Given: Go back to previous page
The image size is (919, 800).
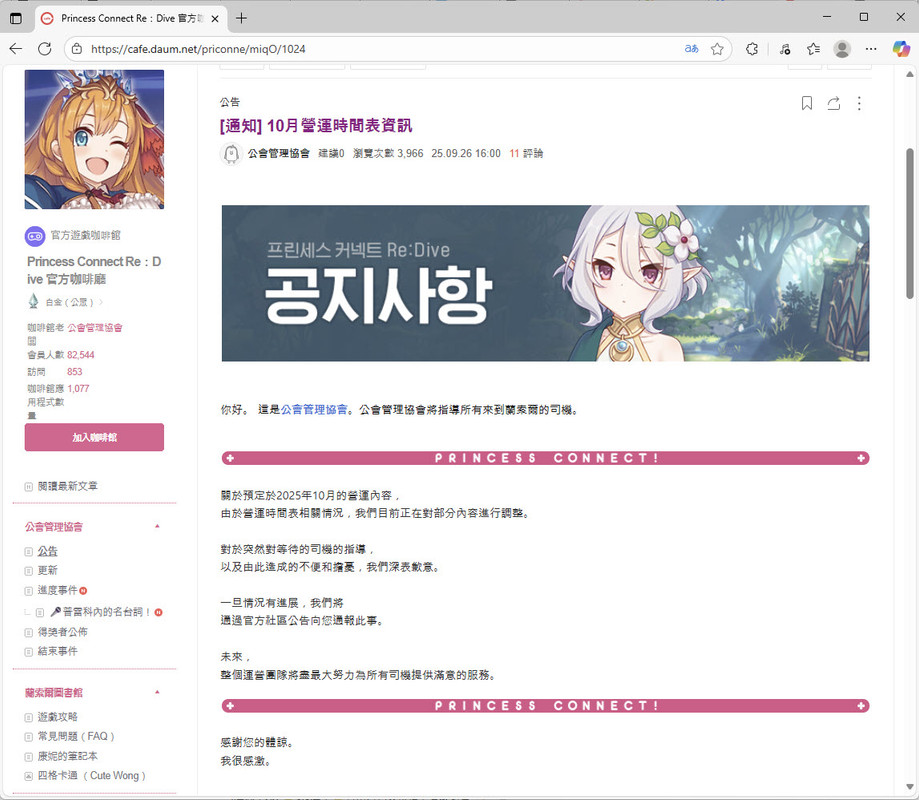Looking at the screenshot, I should click(16, 49).
